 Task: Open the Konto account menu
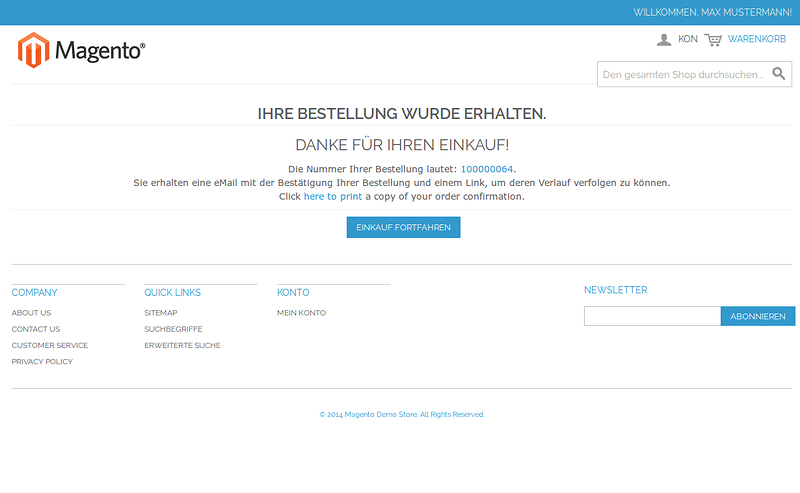click(x=687, y=39)
